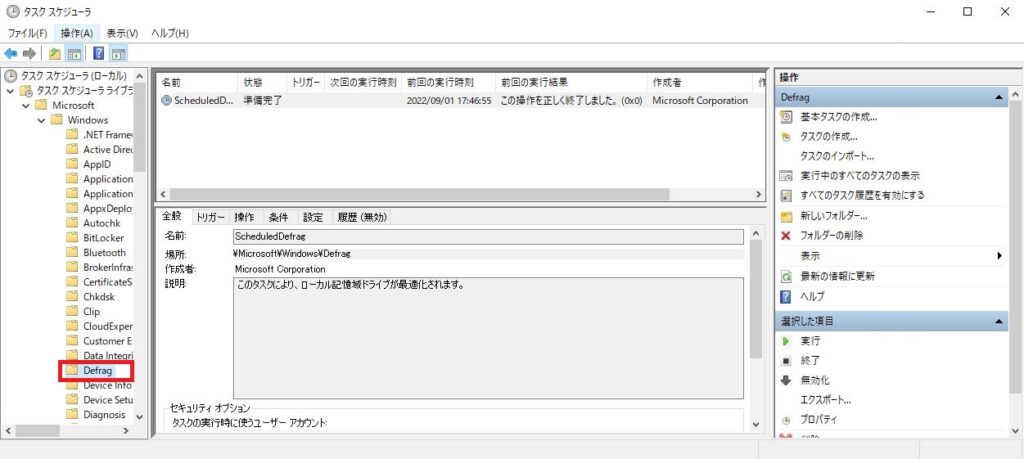Viewport: 1024px width, 459px height.
Task: Toggle the action pane toolbar icon
Action: point(119,53)
